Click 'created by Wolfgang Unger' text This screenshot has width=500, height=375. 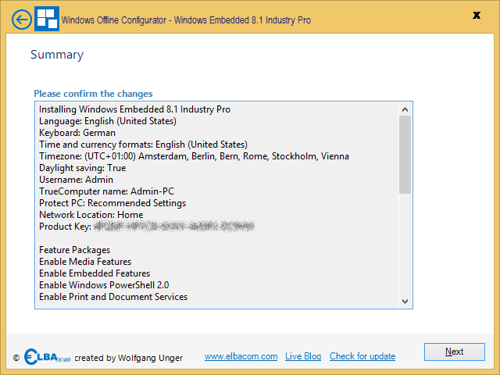click(128, 358)
